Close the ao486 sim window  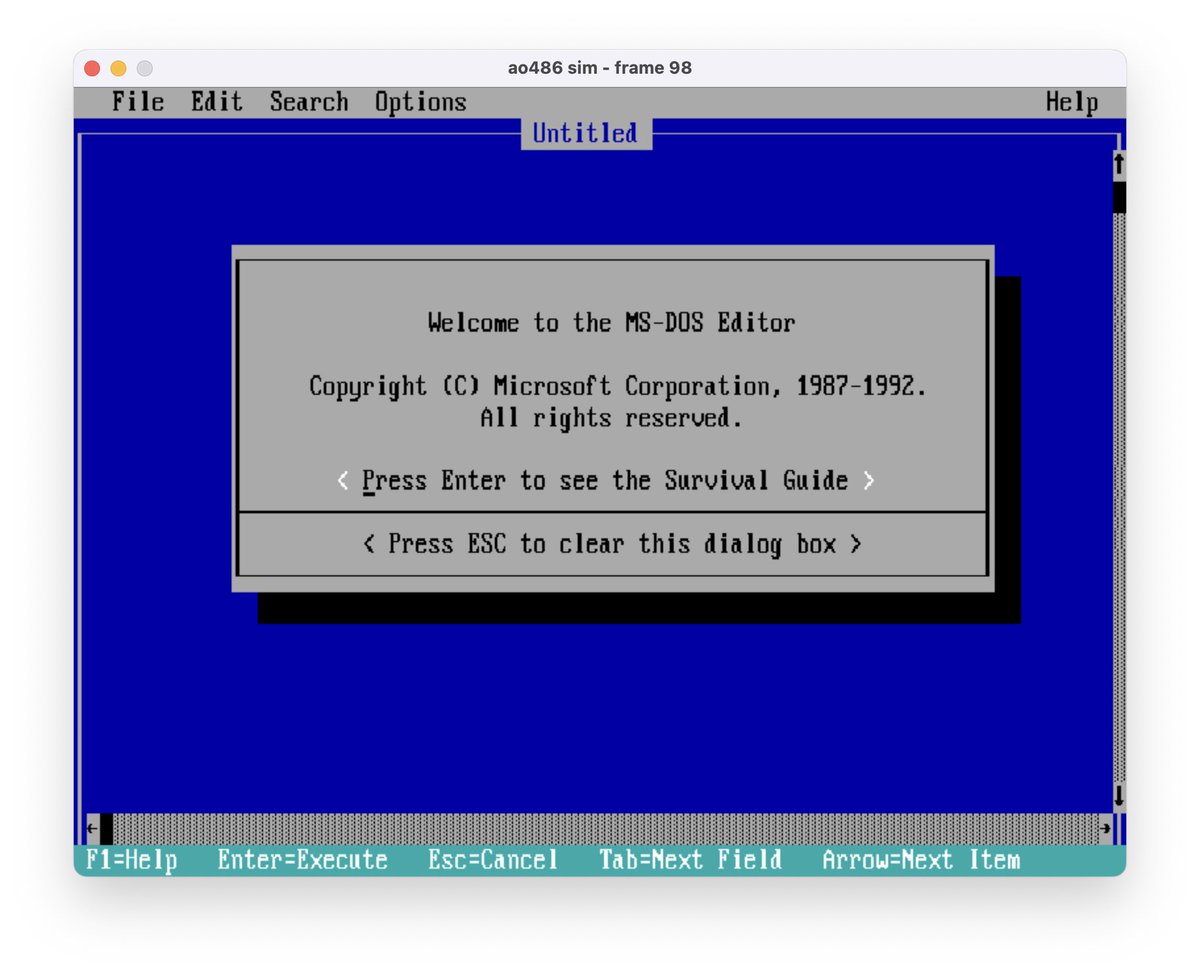92,68
